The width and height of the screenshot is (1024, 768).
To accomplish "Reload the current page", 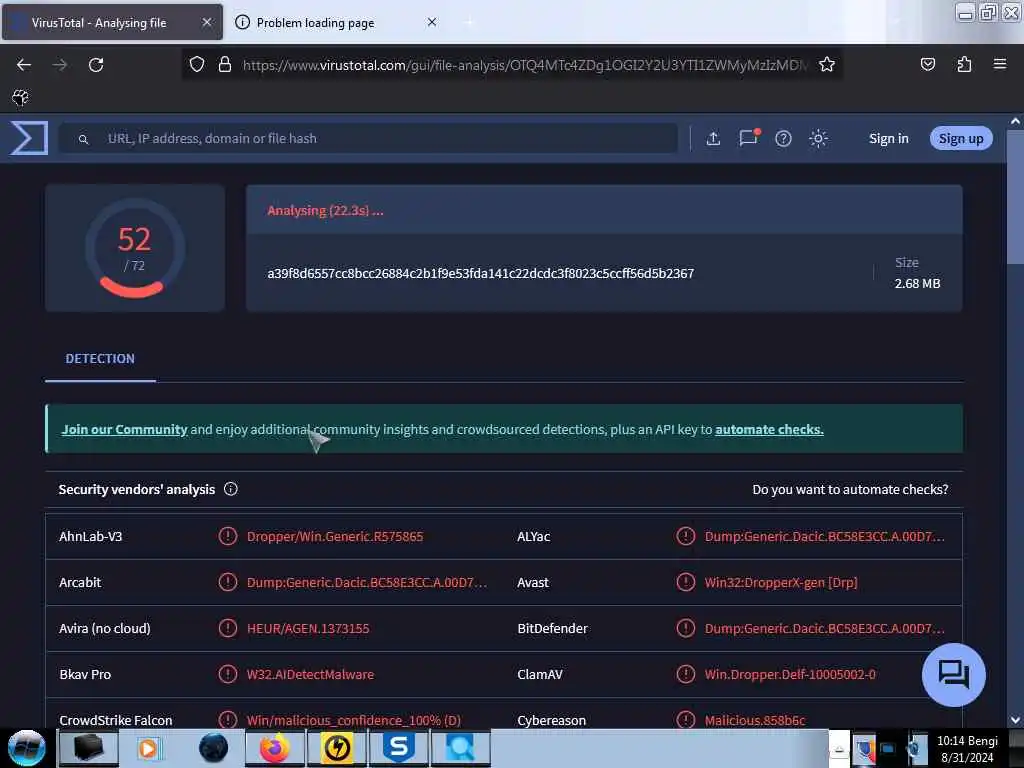I will (x=96, y=65).
